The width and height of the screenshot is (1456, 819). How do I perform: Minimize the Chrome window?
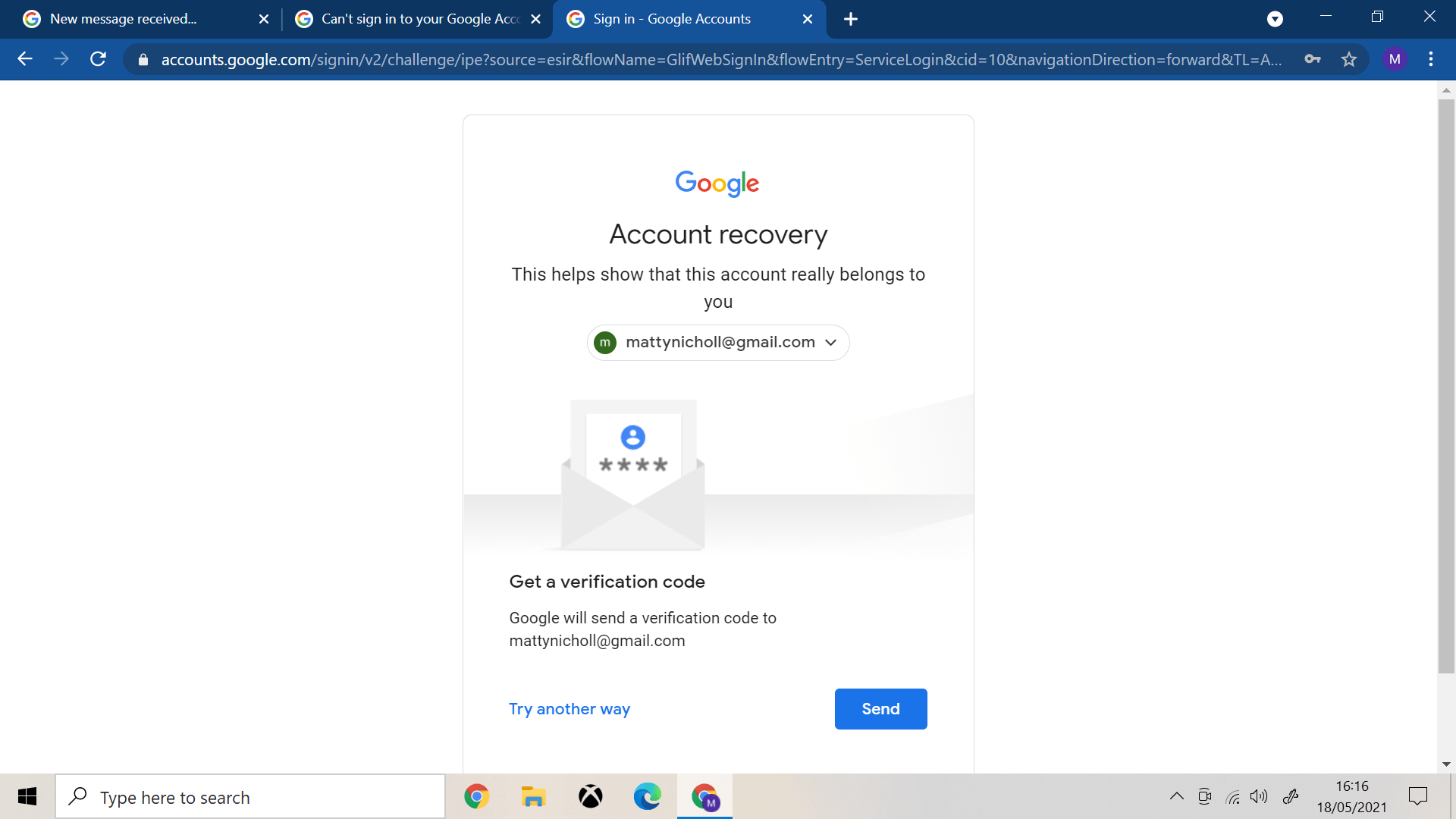(x=1326, y=17)
